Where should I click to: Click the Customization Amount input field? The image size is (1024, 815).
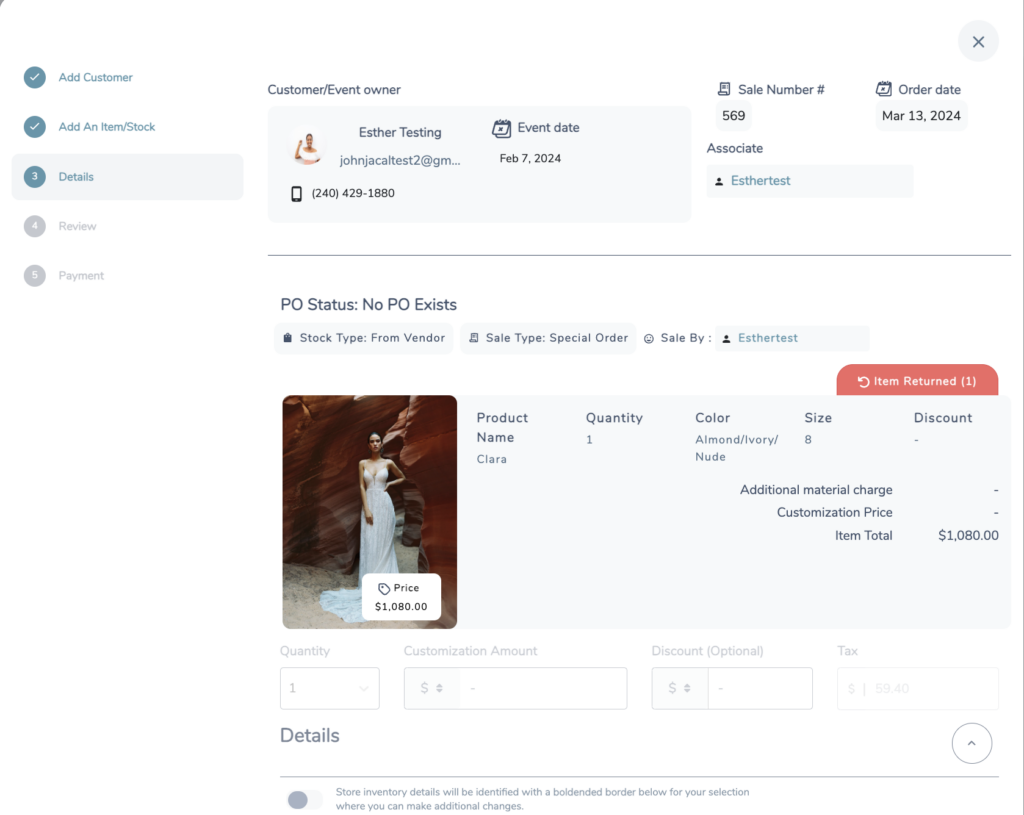[543, 688]
